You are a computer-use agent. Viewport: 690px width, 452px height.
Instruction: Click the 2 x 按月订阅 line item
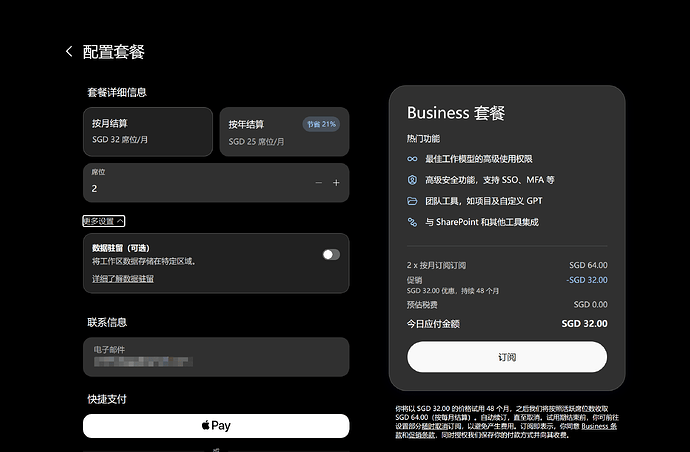click(436, 265)
